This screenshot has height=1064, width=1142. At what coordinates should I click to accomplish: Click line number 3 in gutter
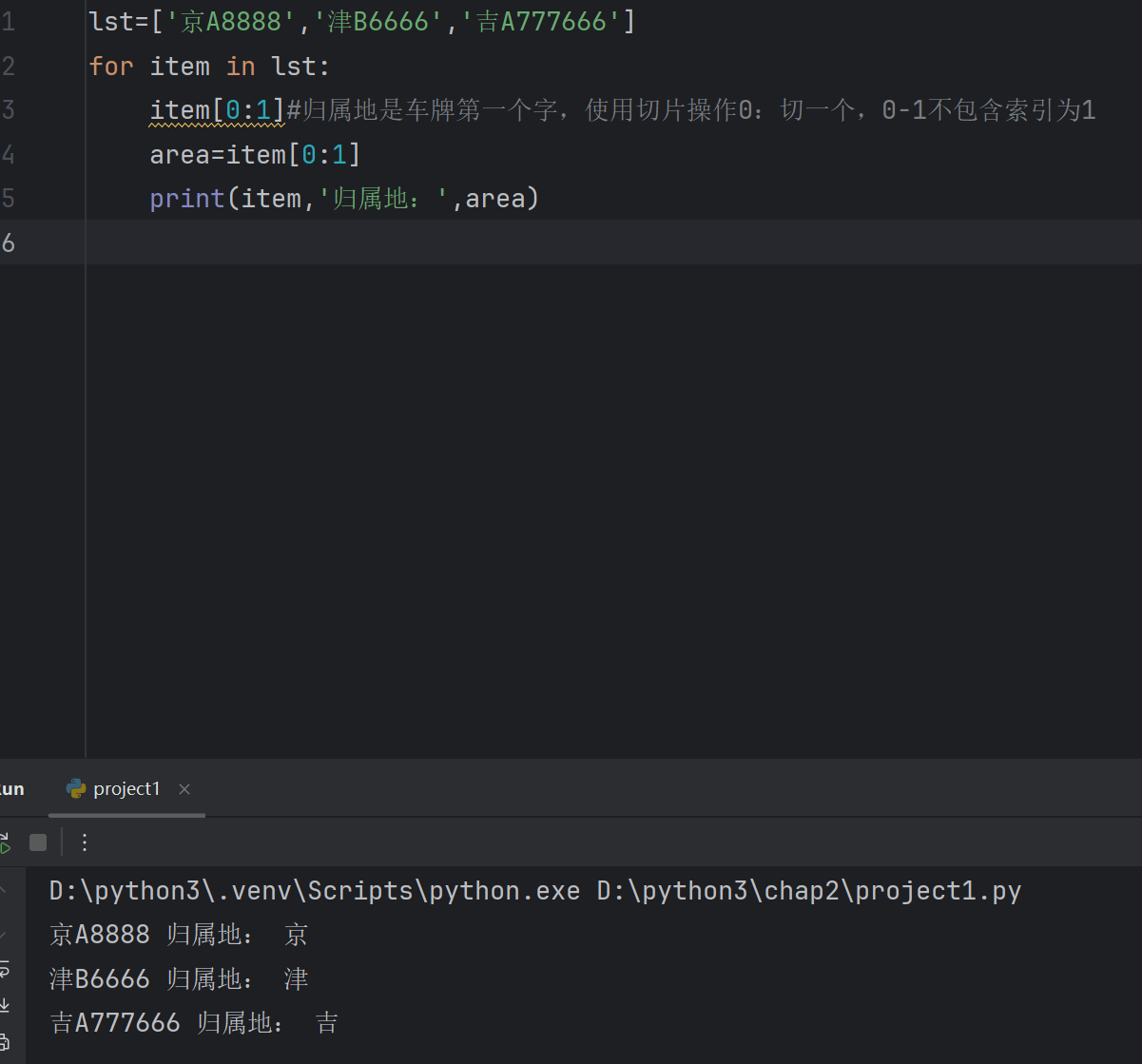coord(8,110)
